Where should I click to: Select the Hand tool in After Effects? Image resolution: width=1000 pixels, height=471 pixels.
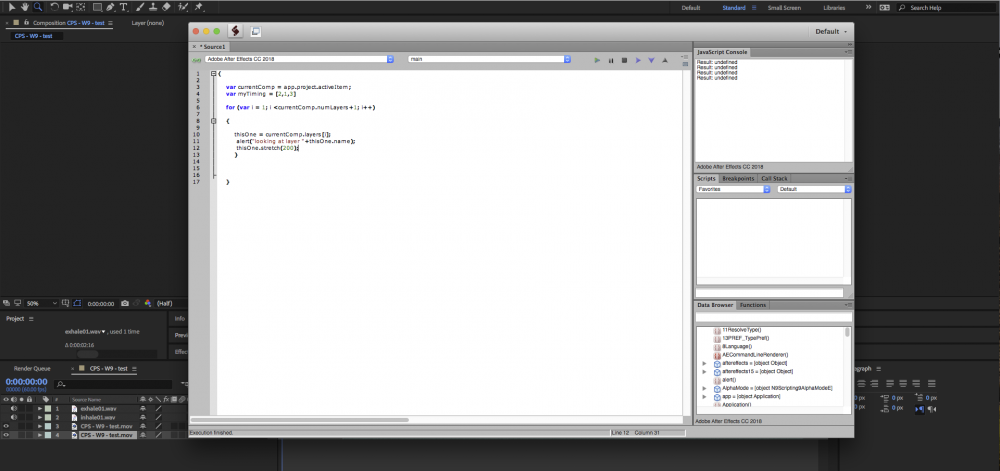click(x=24, y=7)
